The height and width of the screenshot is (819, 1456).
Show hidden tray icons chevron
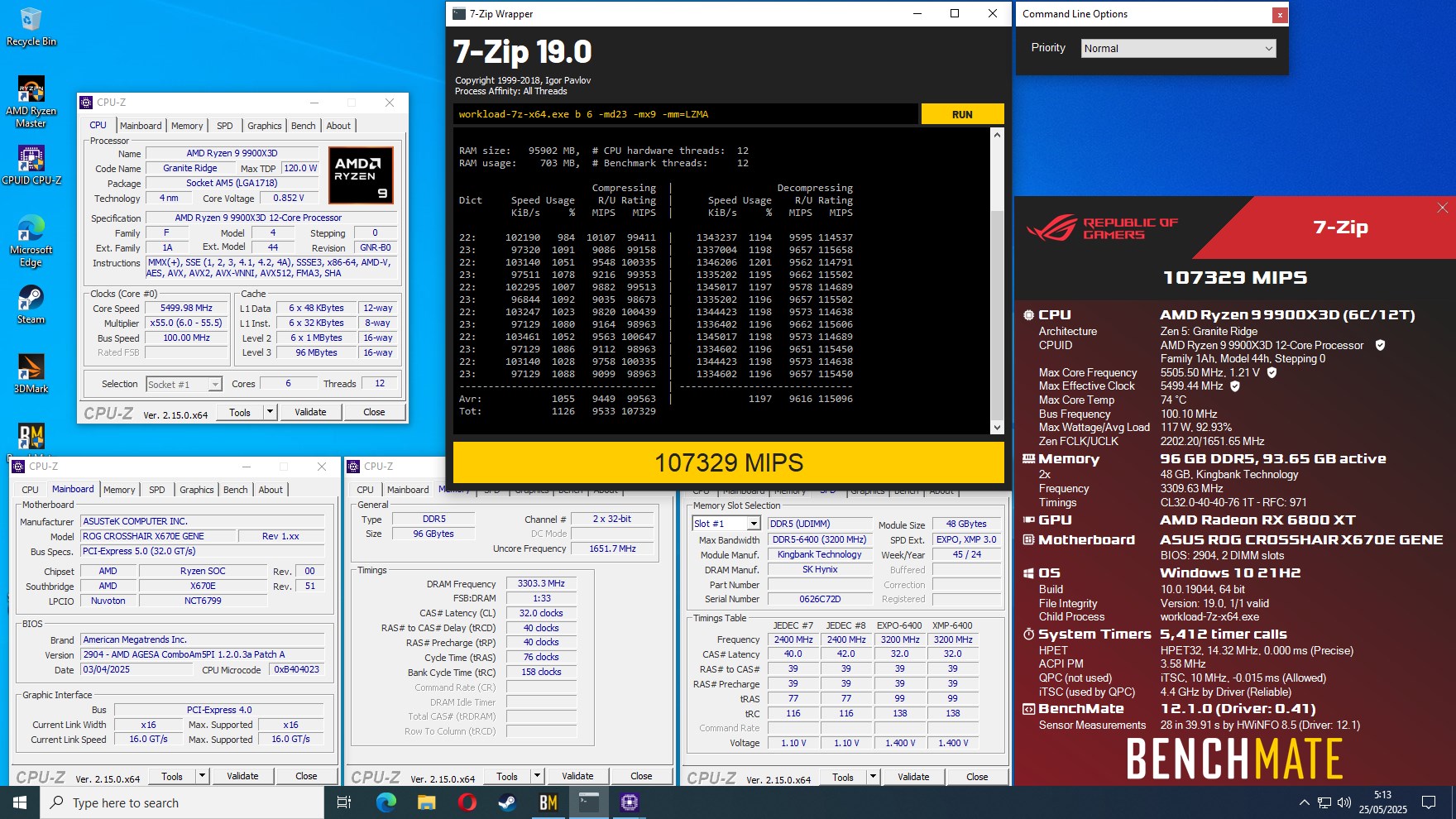pyautogui.click(x=1305, y=802)
